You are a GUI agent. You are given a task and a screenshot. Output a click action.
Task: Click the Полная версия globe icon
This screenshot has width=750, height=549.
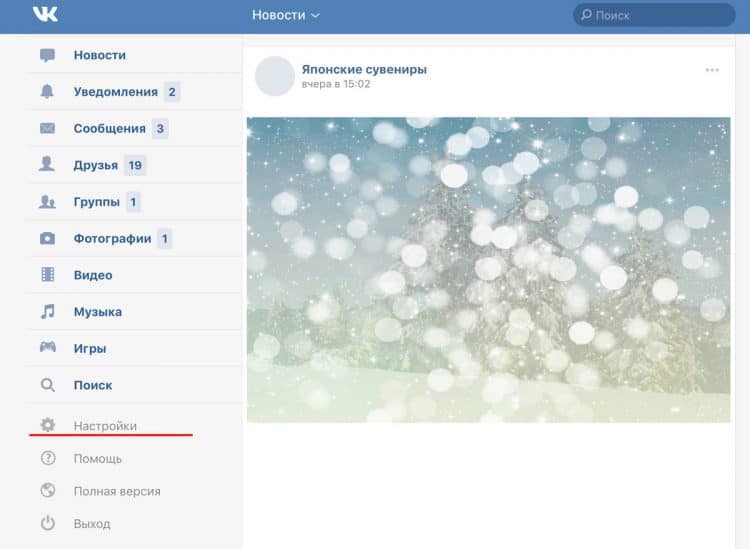pos(48,491)
